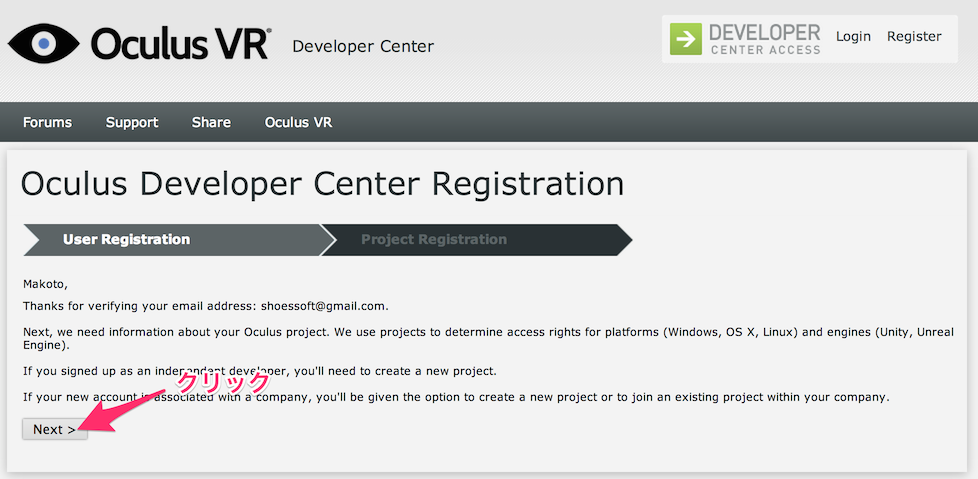Open the Oculus VR menu item
The image size is (978, 479).
tap(299, 122)
